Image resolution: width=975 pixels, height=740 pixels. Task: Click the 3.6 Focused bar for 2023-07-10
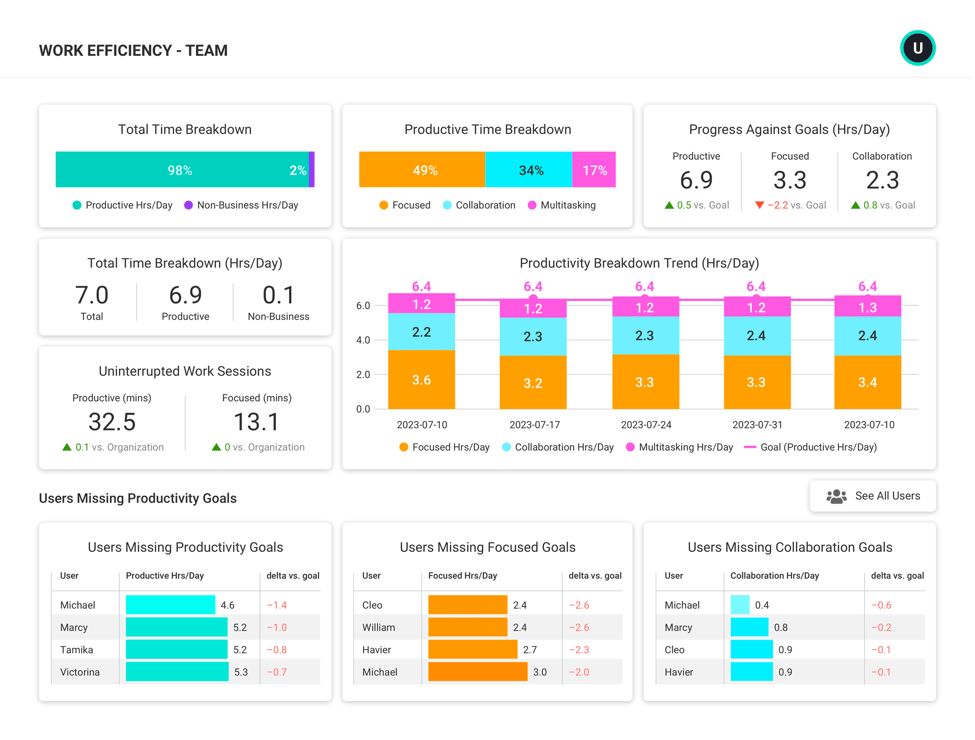(x=422, y=381)
